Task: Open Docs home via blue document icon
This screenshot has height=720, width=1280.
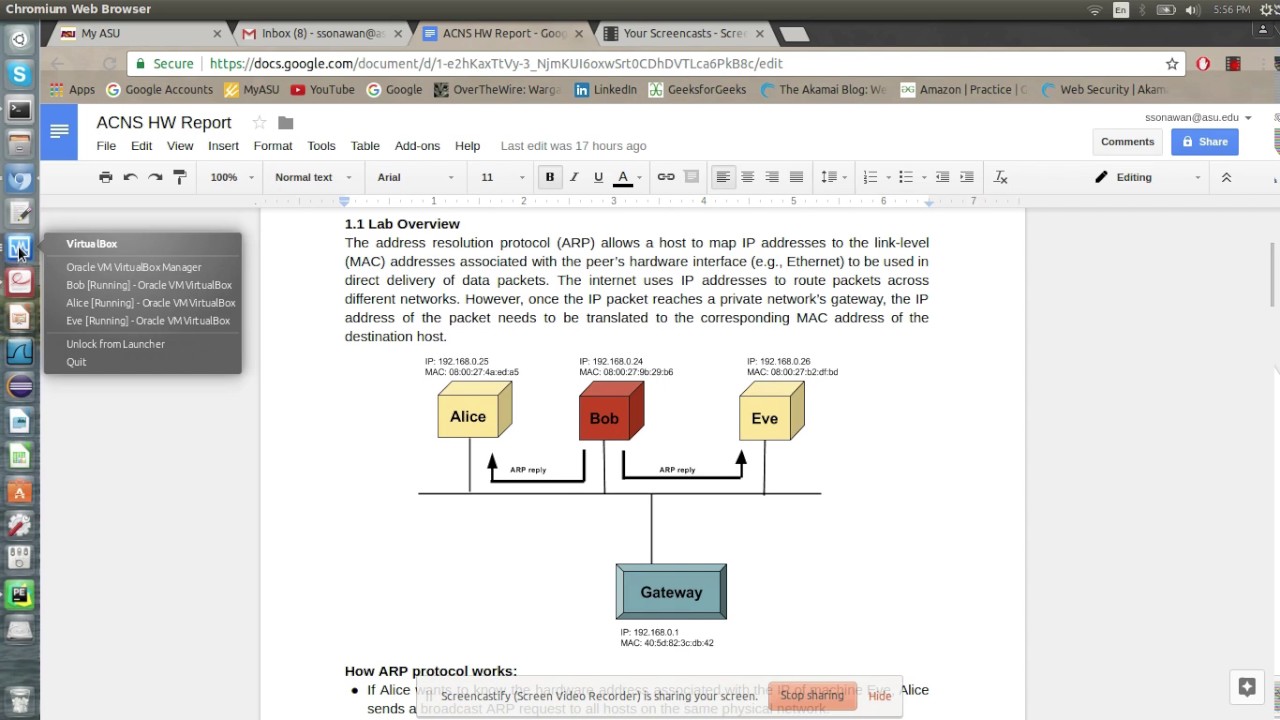Action: (59, 132)
